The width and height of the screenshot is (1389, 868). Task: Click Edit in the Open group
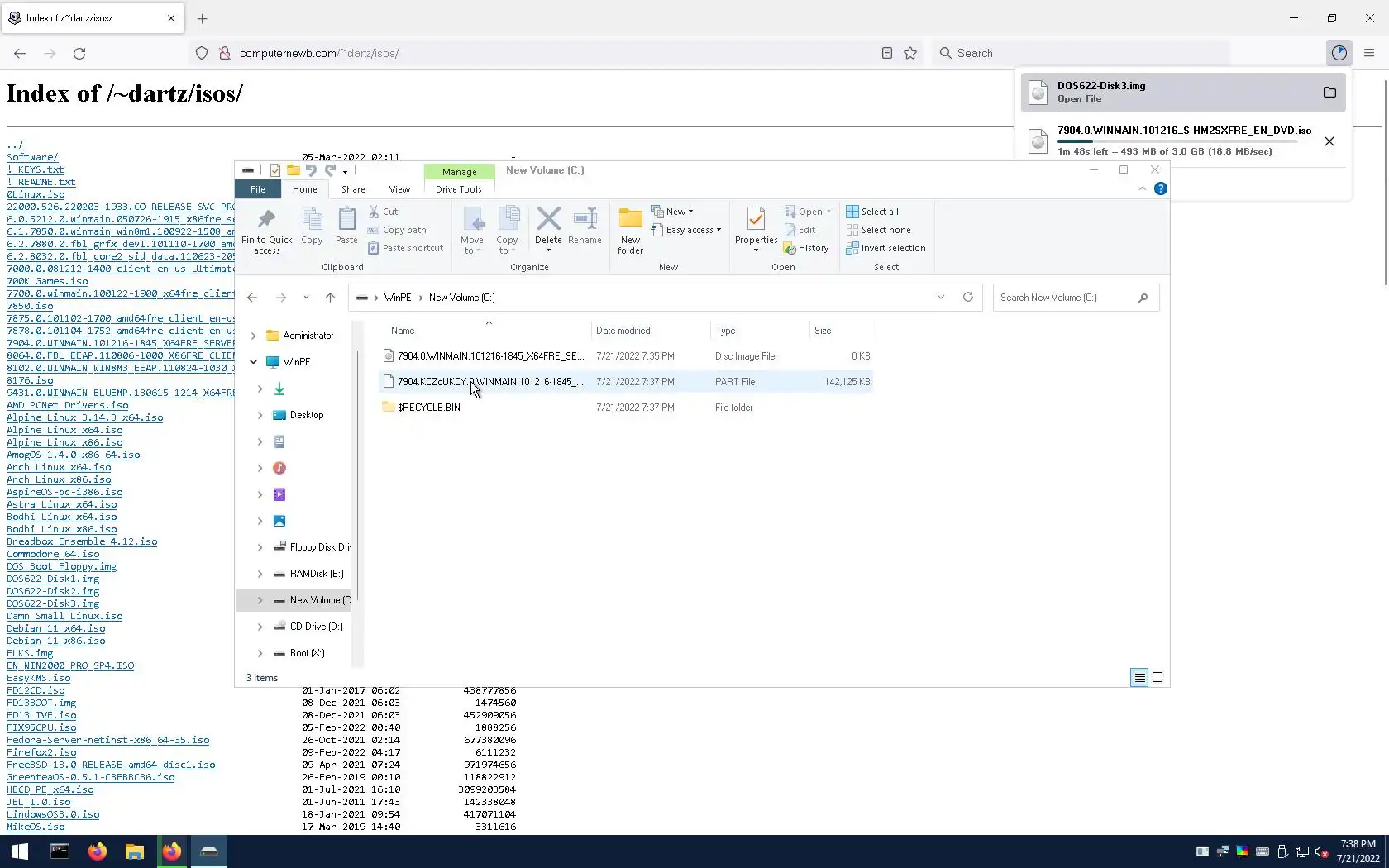click(800, 230)
